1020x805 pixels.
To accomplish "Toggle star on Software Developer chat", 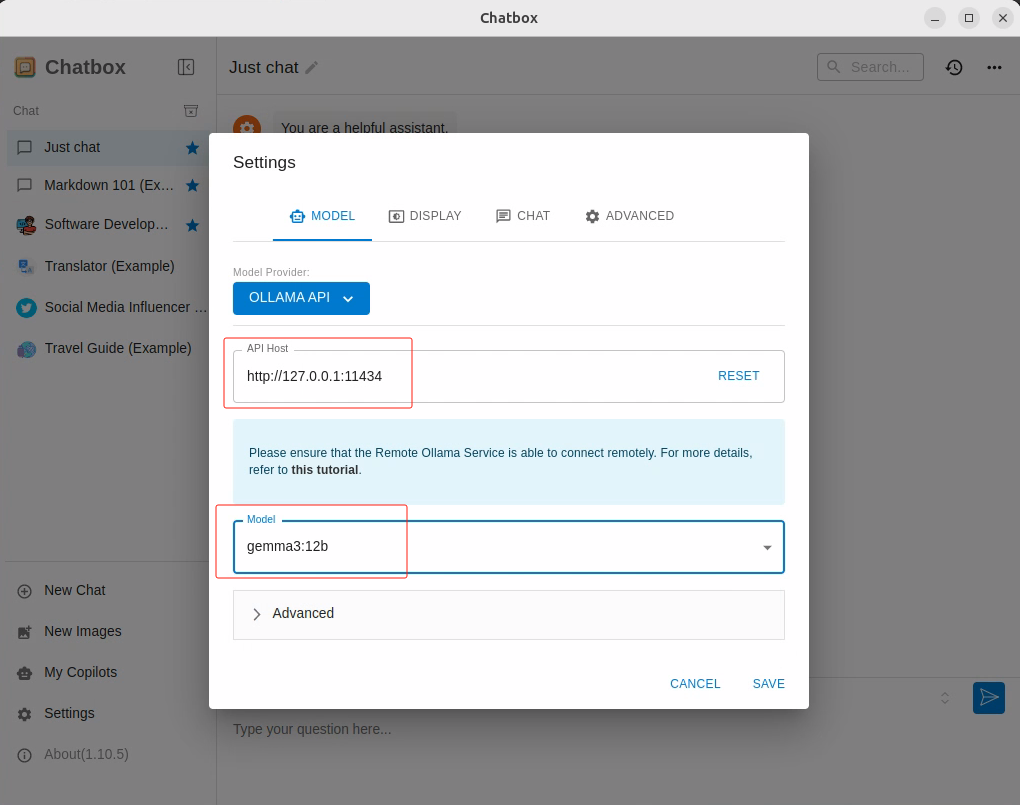I will [192, 225].
